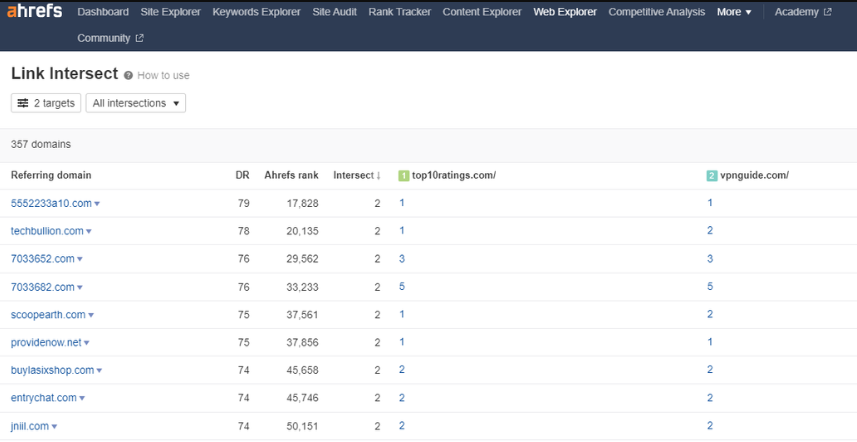
Task: Click Ahrefs rank value 17,828
Action: 302,203
